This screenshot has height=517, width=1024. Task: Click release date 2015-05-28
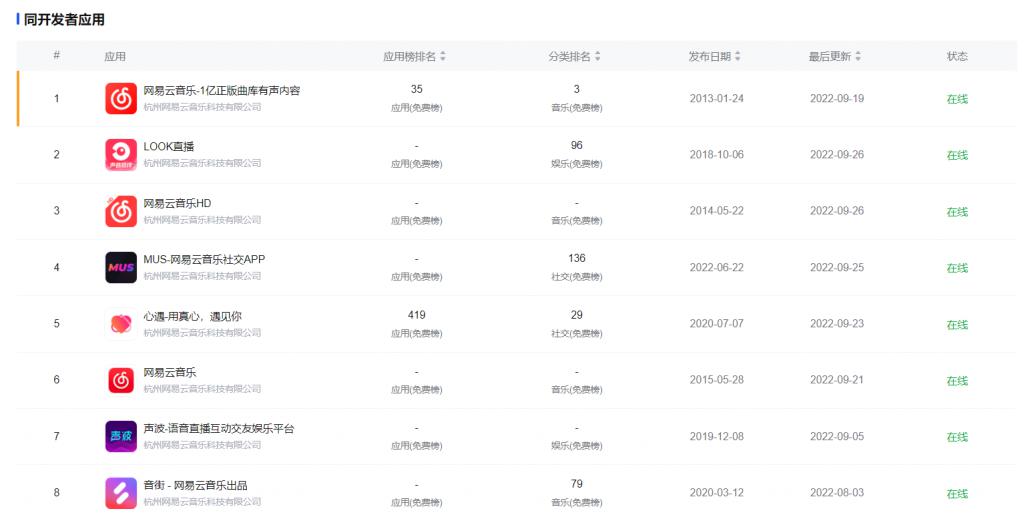tap(716, 380)
